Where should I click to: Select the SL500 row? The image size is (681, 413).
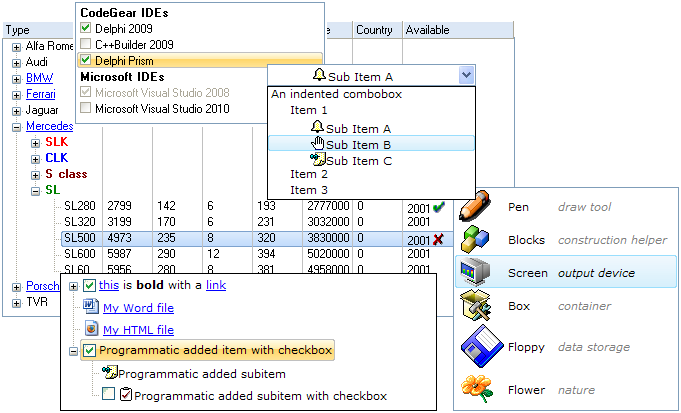pos(257,238)
